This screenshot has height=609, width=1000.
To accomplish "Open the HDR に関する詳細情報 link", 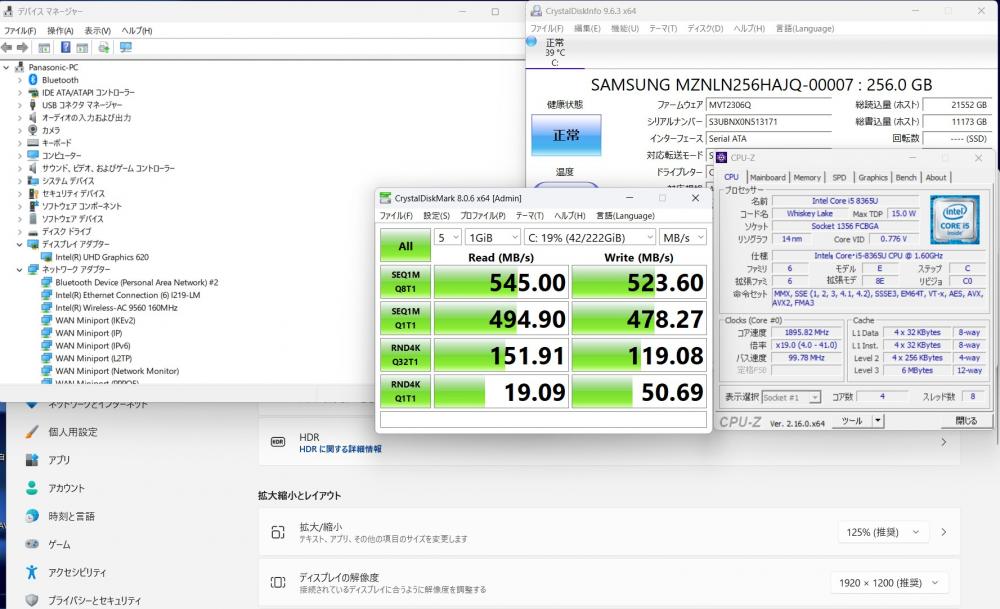I will 340,450.
